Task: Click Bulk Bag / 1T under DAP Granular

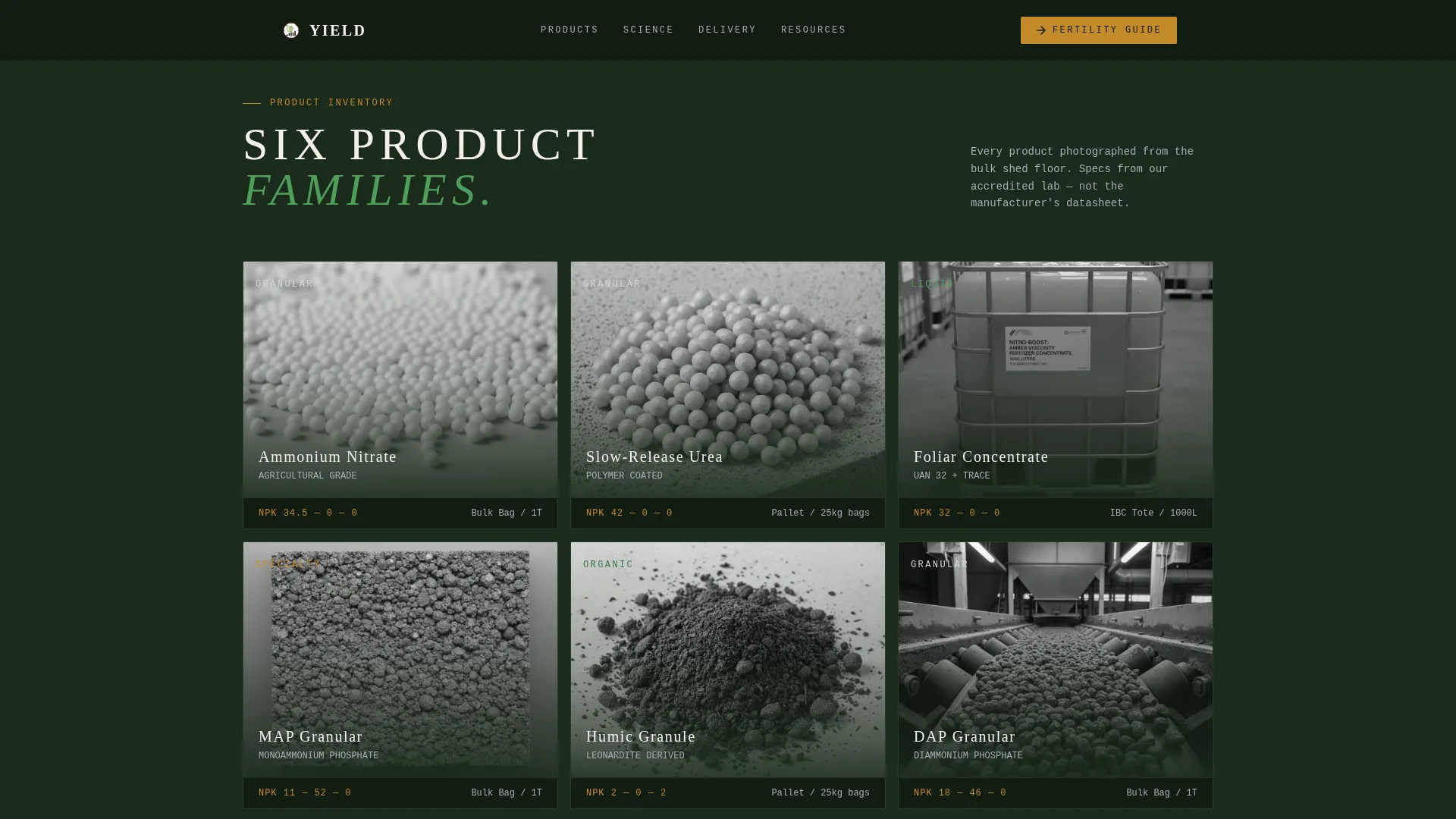Action: (1162, 793)
